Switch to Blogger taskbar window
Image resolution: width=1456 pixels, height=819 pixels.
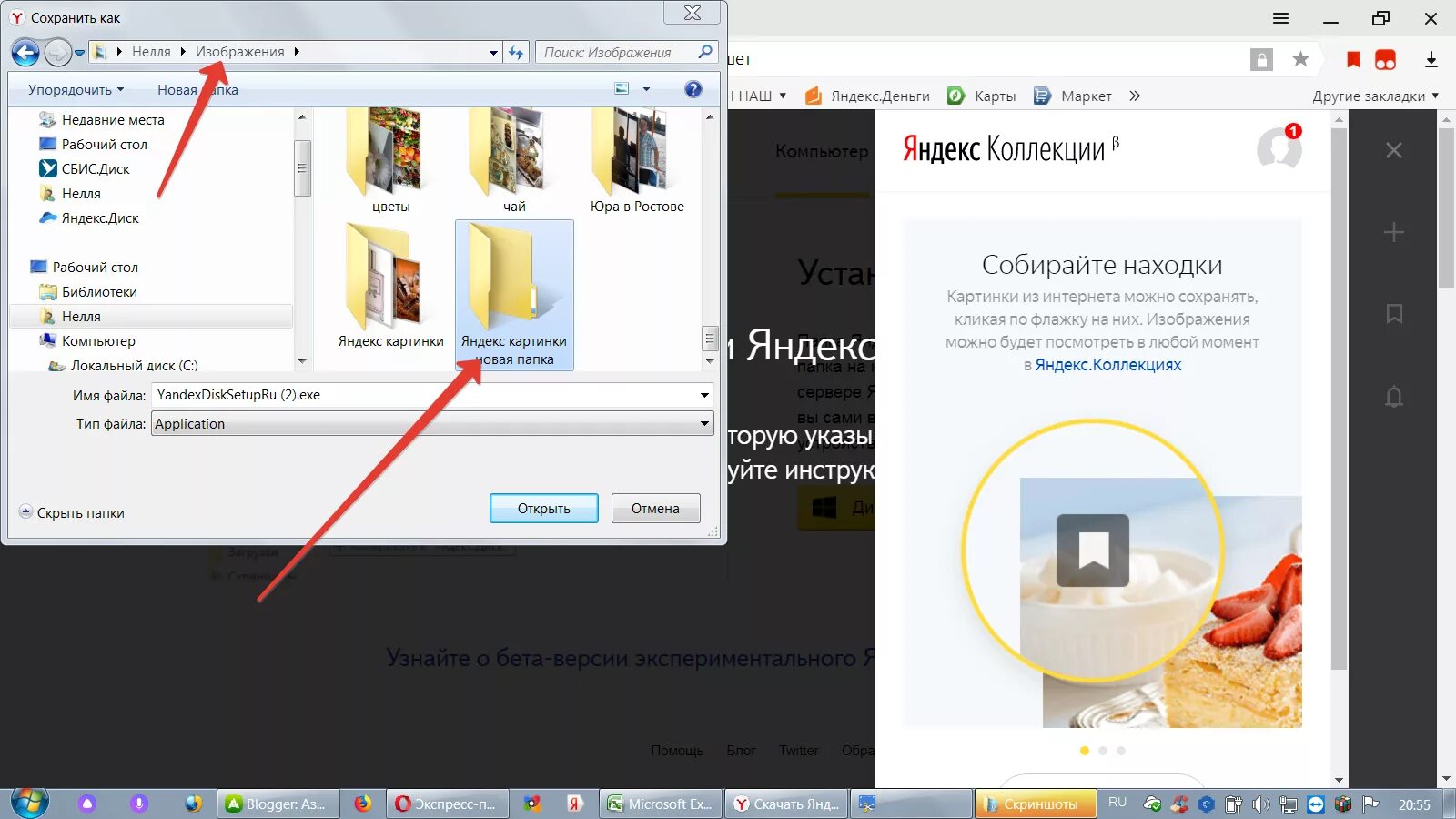click(278, 804)
